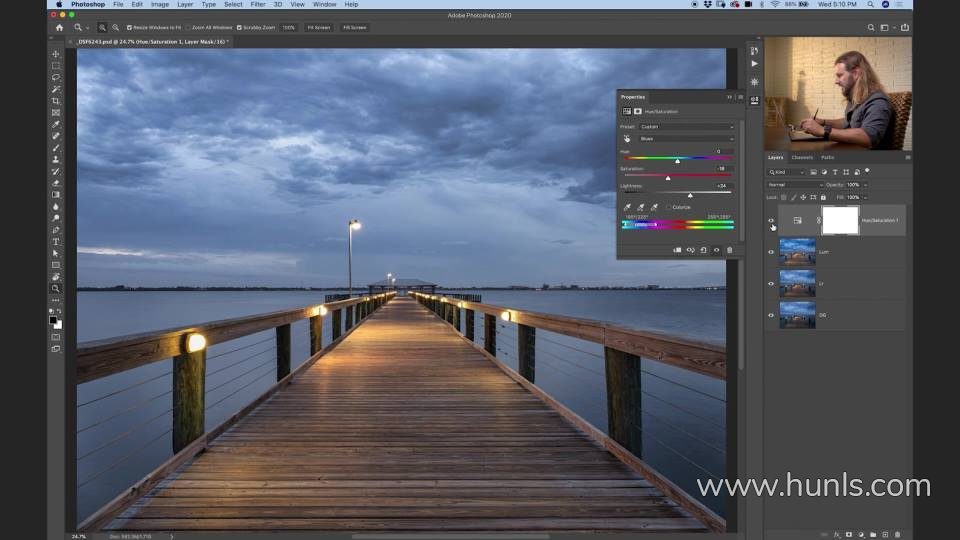
Task: Select the Brush tool
Action: click(56, 148)
